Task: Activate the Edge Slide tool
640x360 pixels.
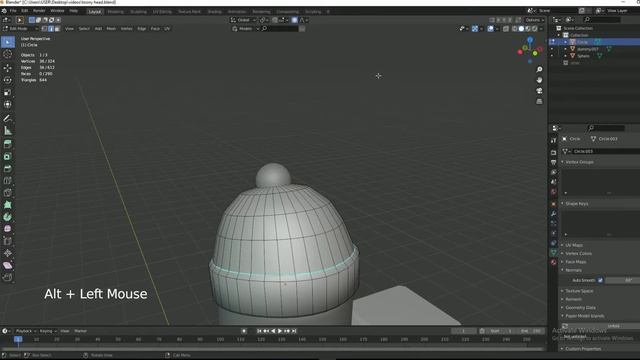Action: pyautogui.click(x=8, y=241)
